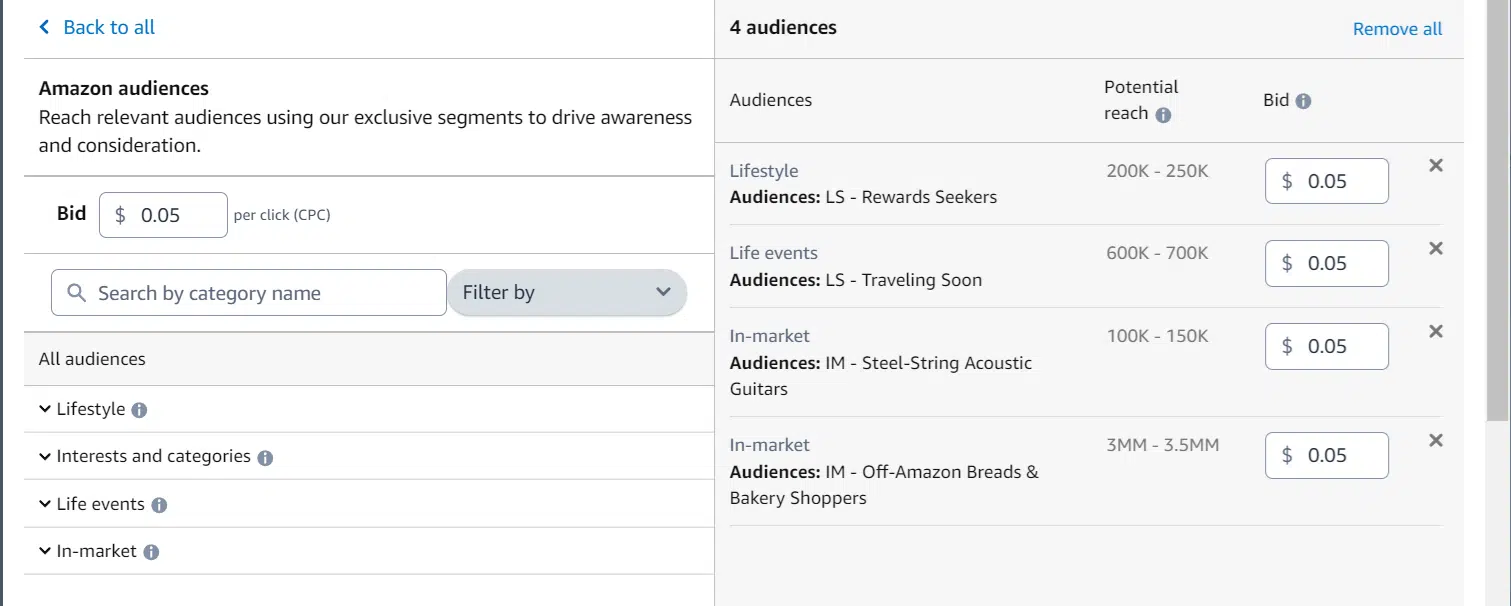
Task: Click the Amazon audiences heading
Action: (124, 89)
